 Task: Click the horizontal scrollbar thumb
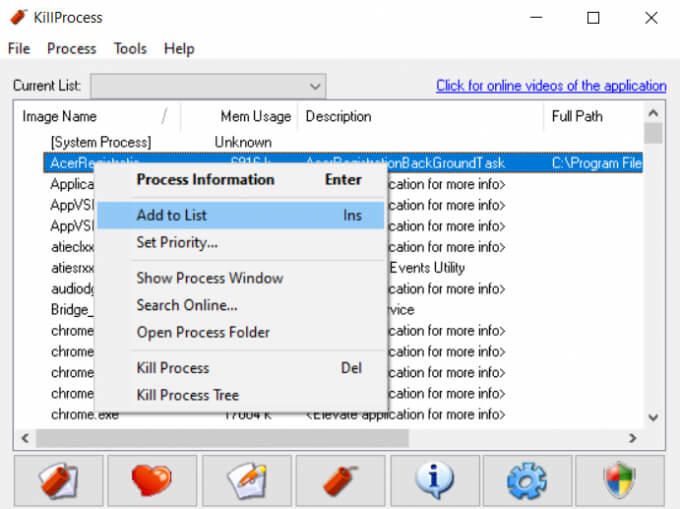pyautogui.click(x=222, y=438)
